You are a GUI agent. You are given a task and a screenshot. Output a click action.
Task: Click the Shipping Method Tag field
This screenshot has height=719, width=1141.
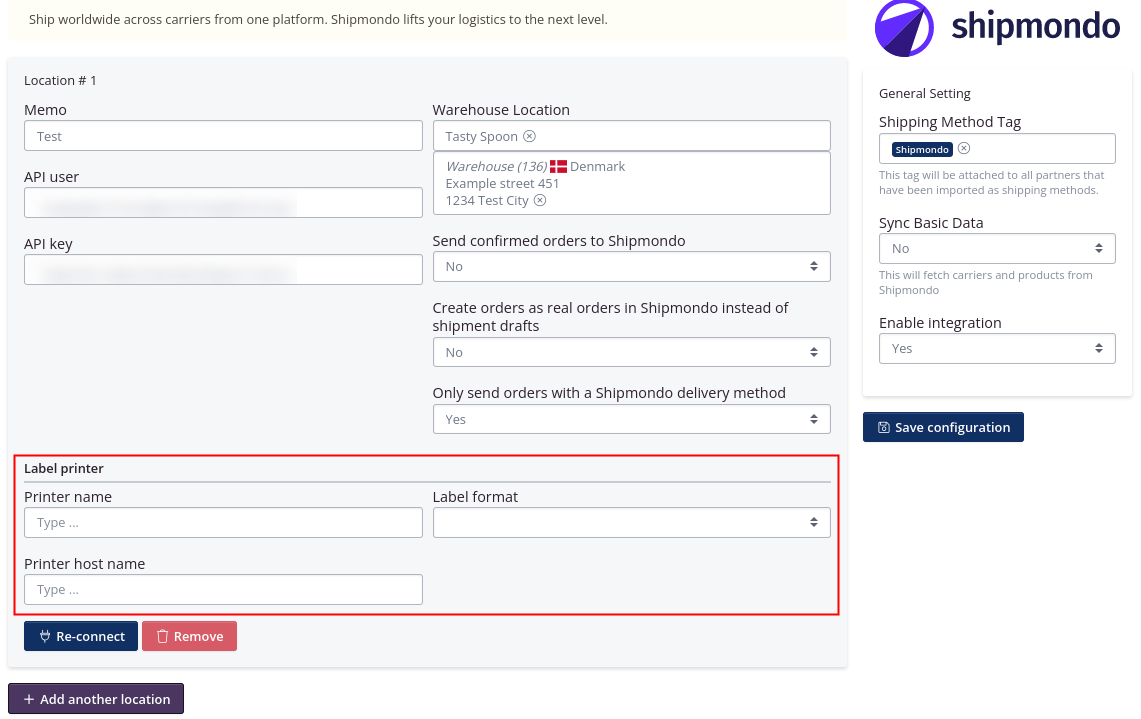(1040, 149)
